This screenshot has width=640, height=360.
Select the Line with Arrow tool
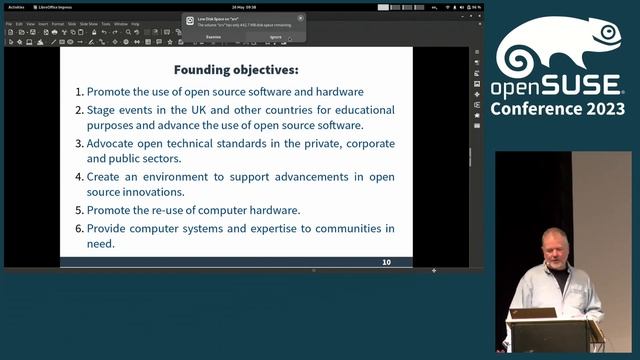pos(80,42)
